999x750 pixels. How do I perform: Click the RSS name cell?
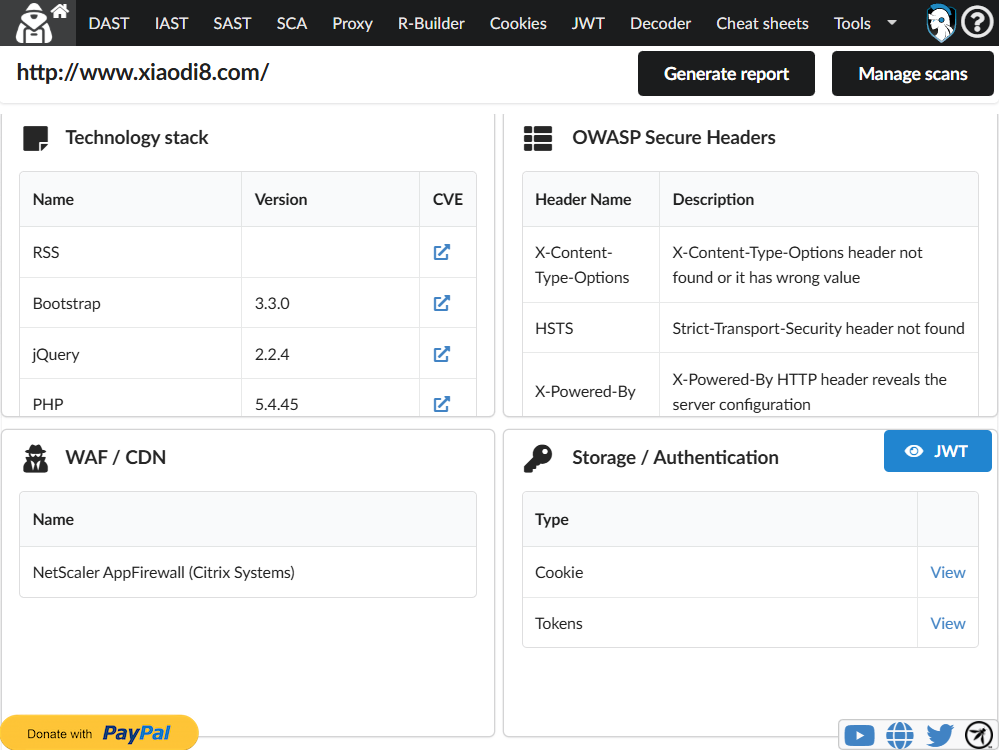click(x=130, y=252)
